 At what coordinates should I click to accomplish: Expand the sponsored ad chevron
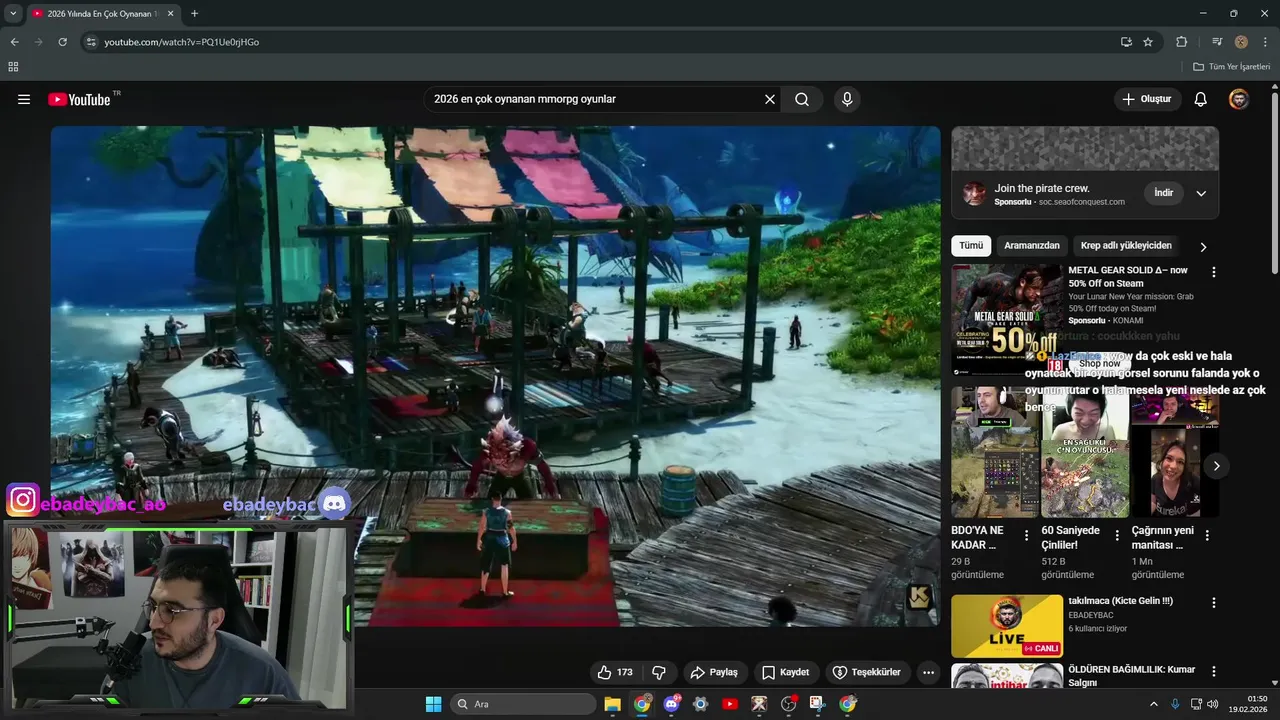click(1201, 193)
